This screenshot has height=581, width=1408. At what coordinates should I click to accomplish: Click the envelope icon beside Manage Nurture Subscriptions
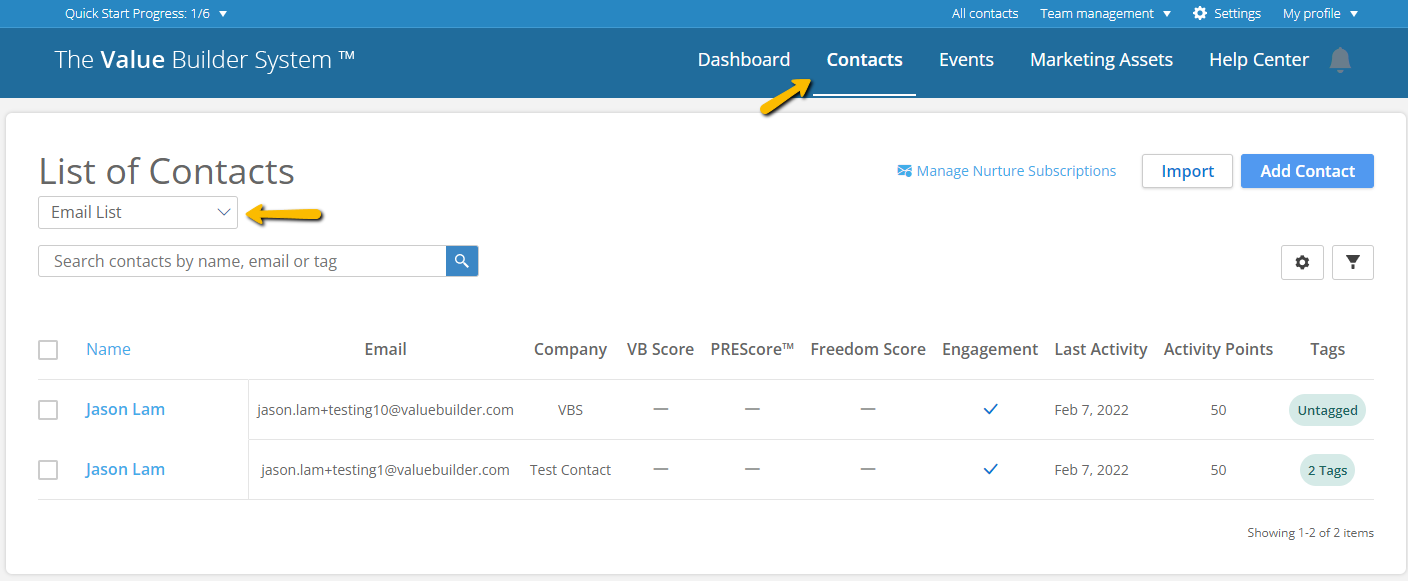pos(904,171)
